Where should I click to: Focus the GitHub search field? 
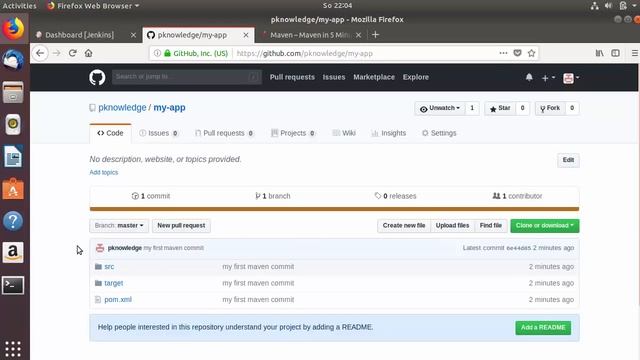pos(187,77)
